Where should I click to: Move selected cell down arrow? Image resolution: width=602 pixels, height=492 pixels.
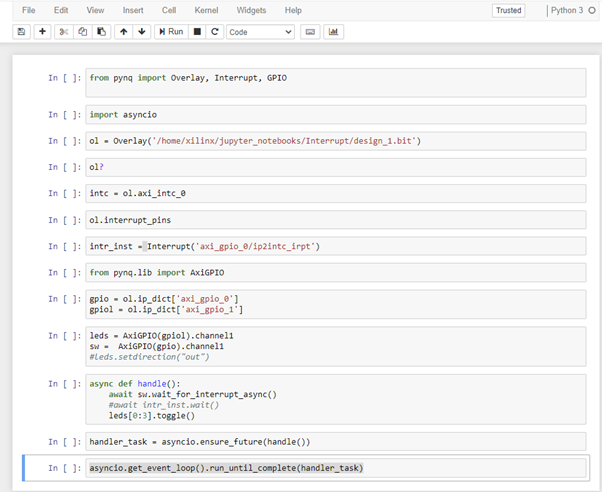coord(142,32)
